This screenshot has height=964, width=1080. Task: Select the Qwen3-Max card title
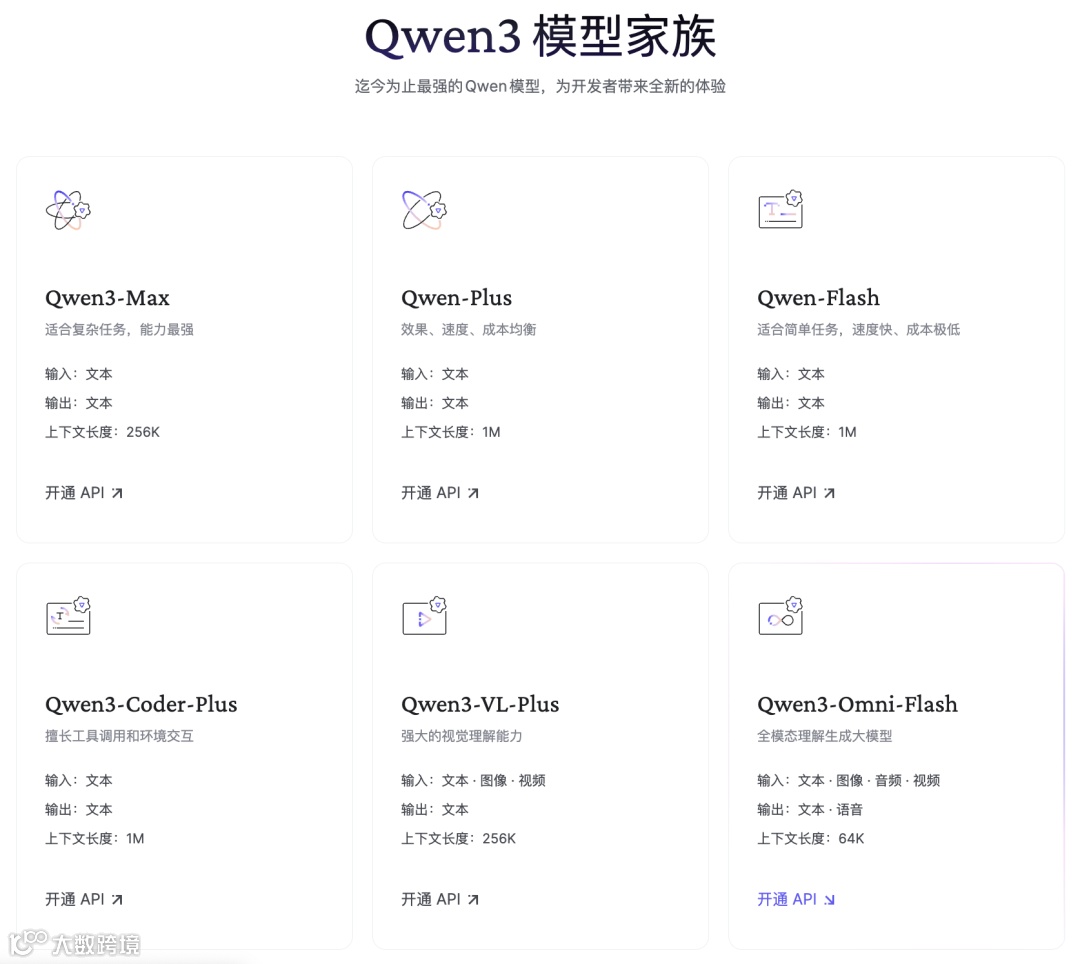(x=107, y=298)
